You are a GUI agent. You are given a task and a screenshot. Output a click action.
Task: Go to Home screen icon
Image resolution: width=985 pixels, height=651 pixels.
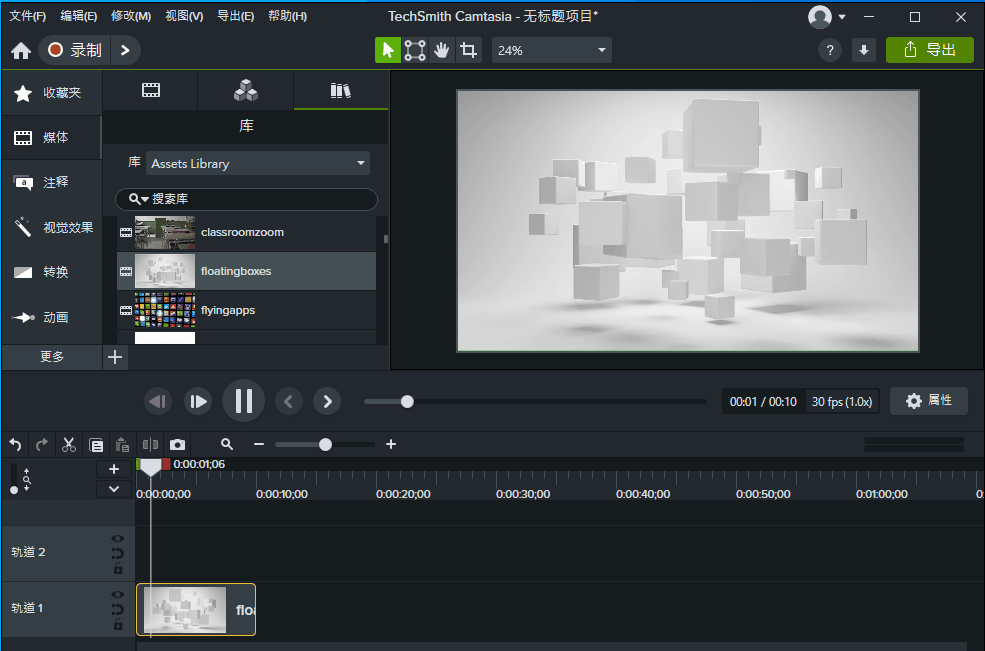pyautogui.click(x=20, y=50)
